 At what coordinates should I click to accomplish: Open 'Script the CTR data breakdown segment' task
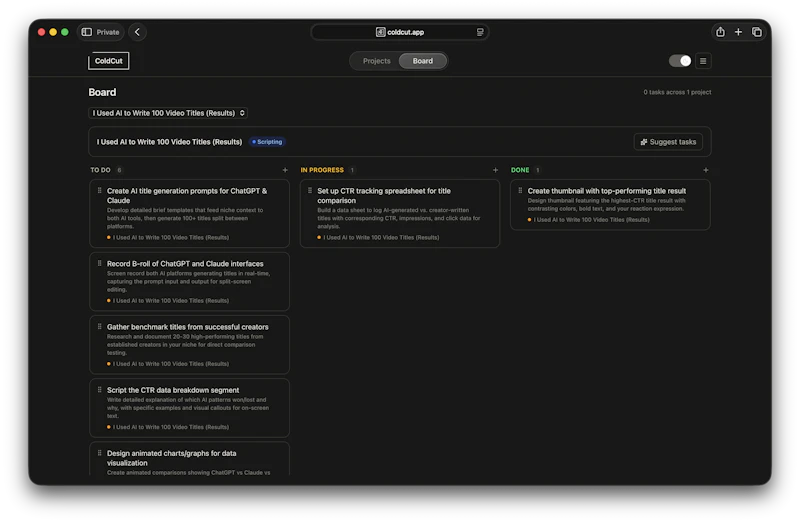coord(189,408)
